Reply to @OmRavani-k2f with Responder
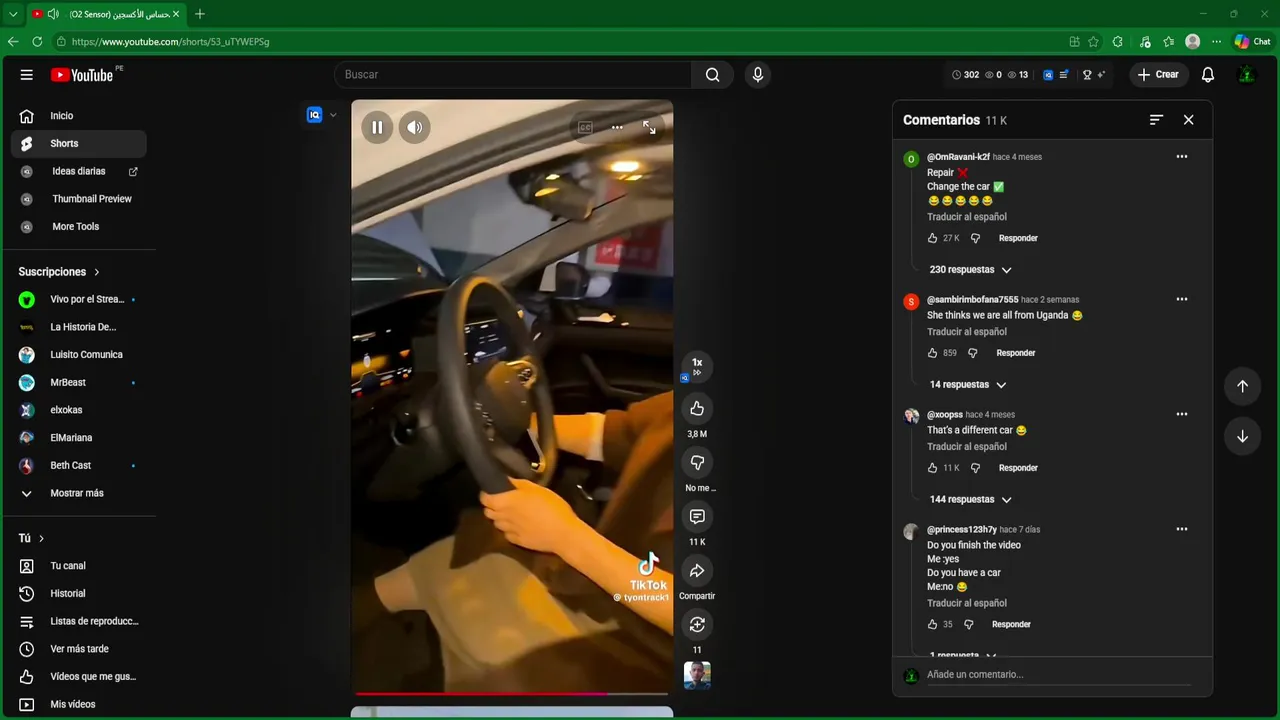The height and width of the screenshot is (720, 1280). click(x=1018, y=238)
